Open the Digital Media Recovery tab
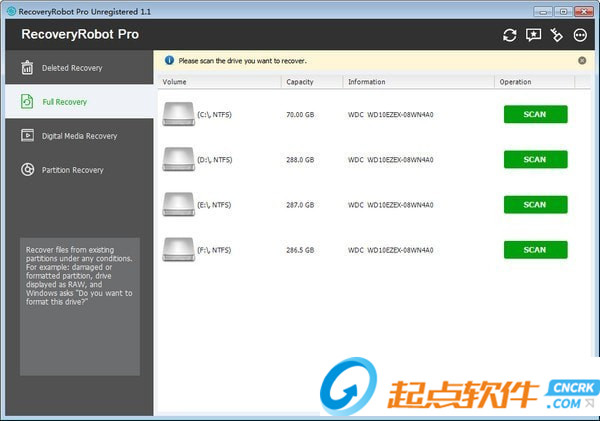 (x=79, y=135)
